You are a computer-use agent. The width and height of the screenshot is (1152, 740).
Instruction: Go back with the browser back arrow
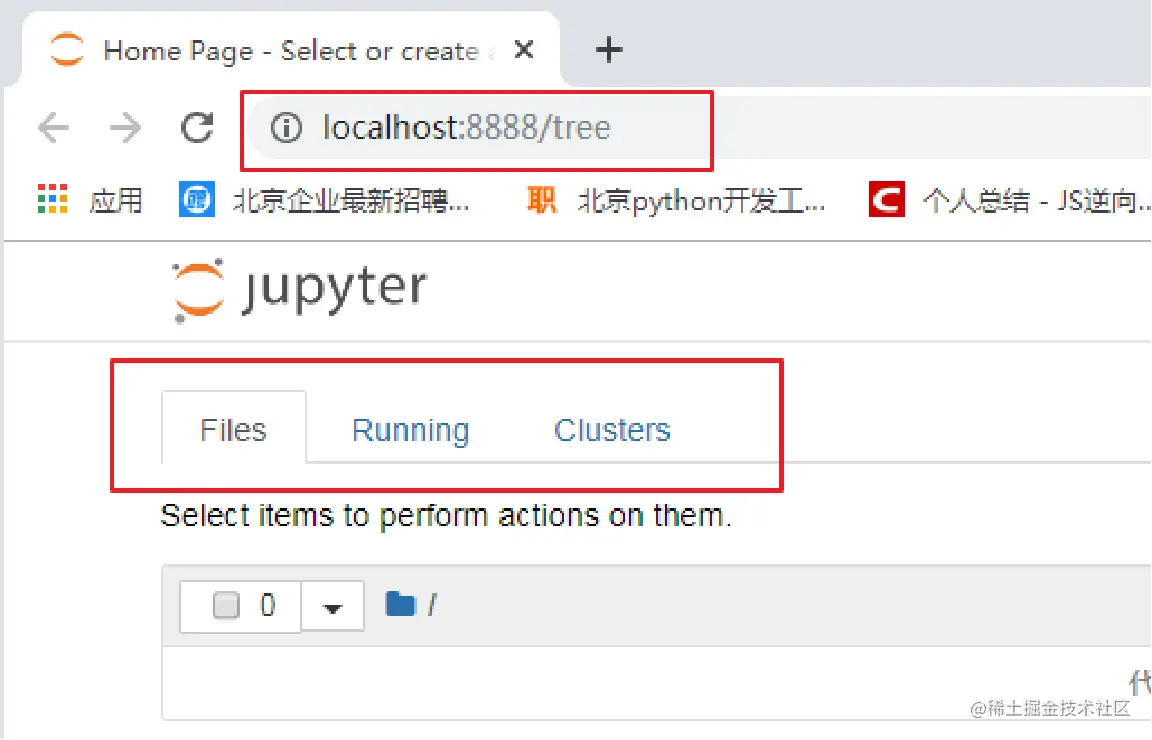coord(54,128)
